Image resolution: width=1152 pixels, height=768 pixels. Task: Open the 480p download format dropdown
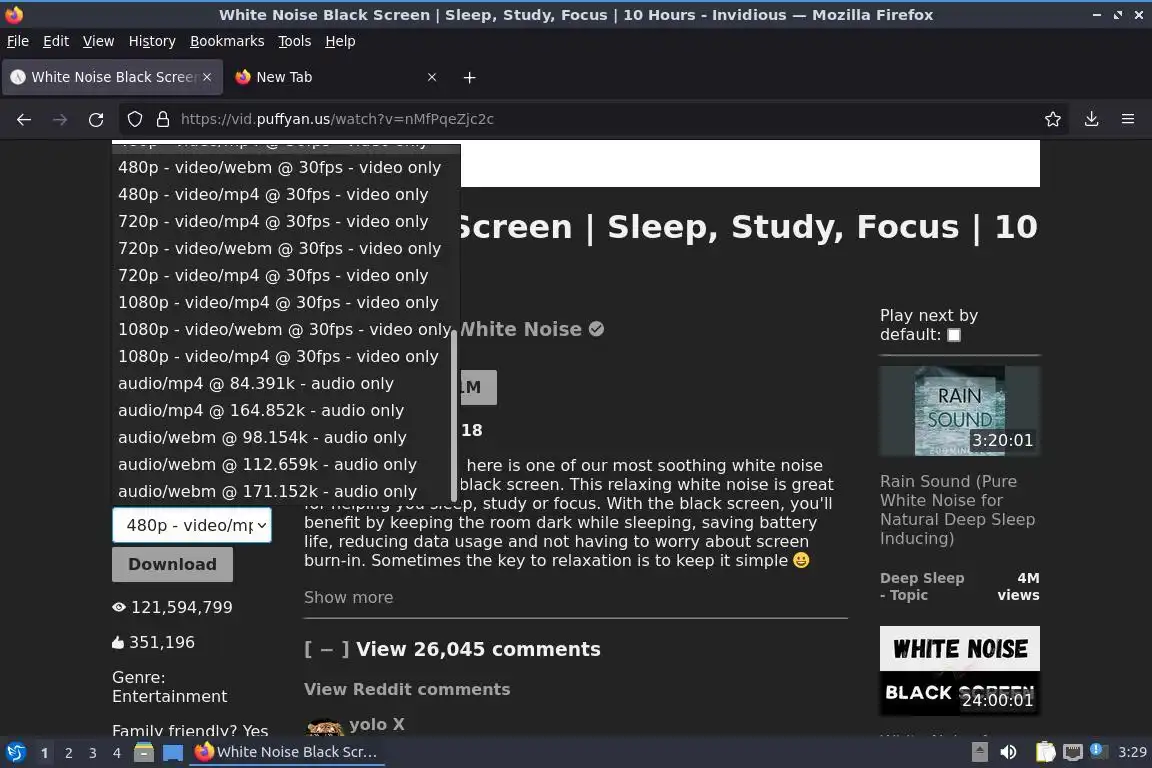coord(192,525)
